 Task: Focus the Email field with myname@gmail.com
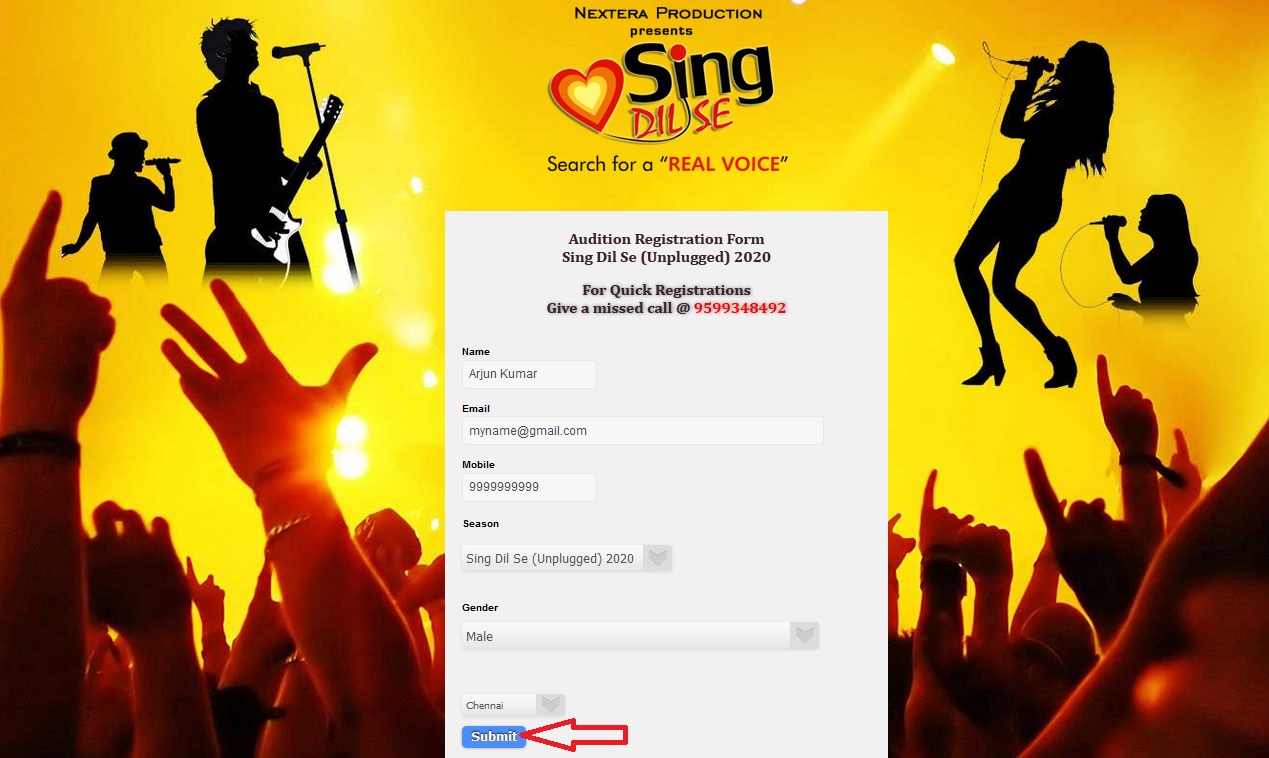click(x=642, y=431)
